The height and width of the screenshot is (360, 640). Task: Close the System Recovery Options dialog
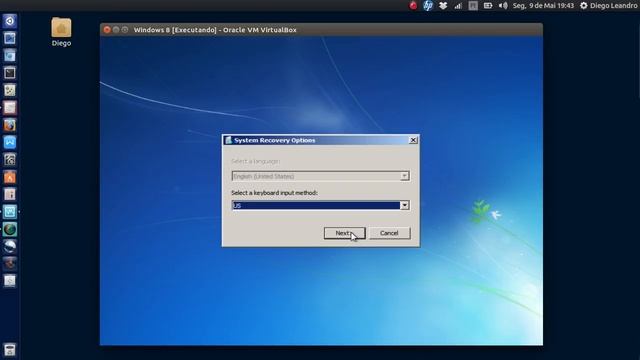pyautogui.click(x=413, y=140)
